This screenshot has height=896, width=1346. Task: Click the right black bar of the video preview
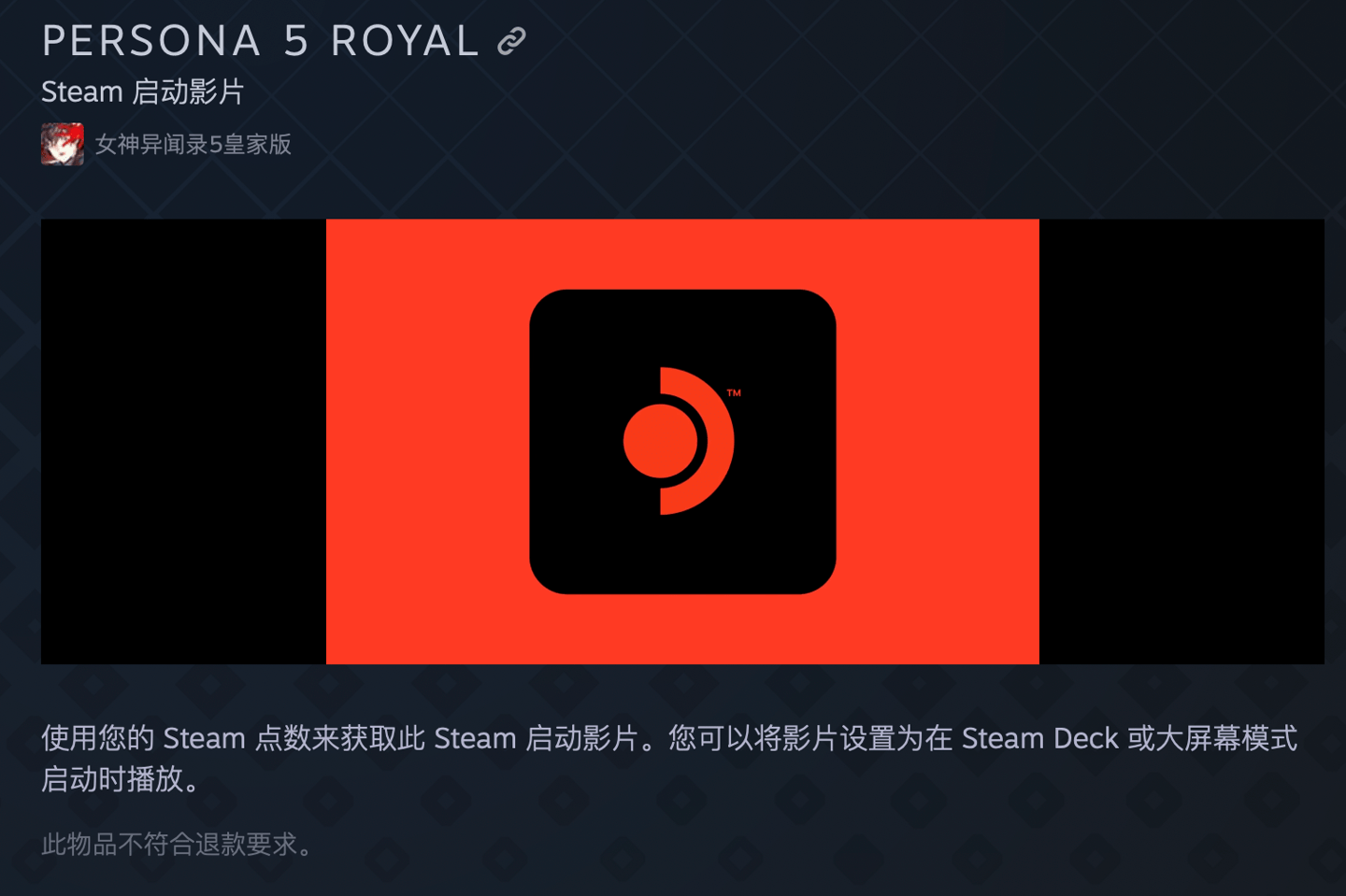click(1181, 441)
